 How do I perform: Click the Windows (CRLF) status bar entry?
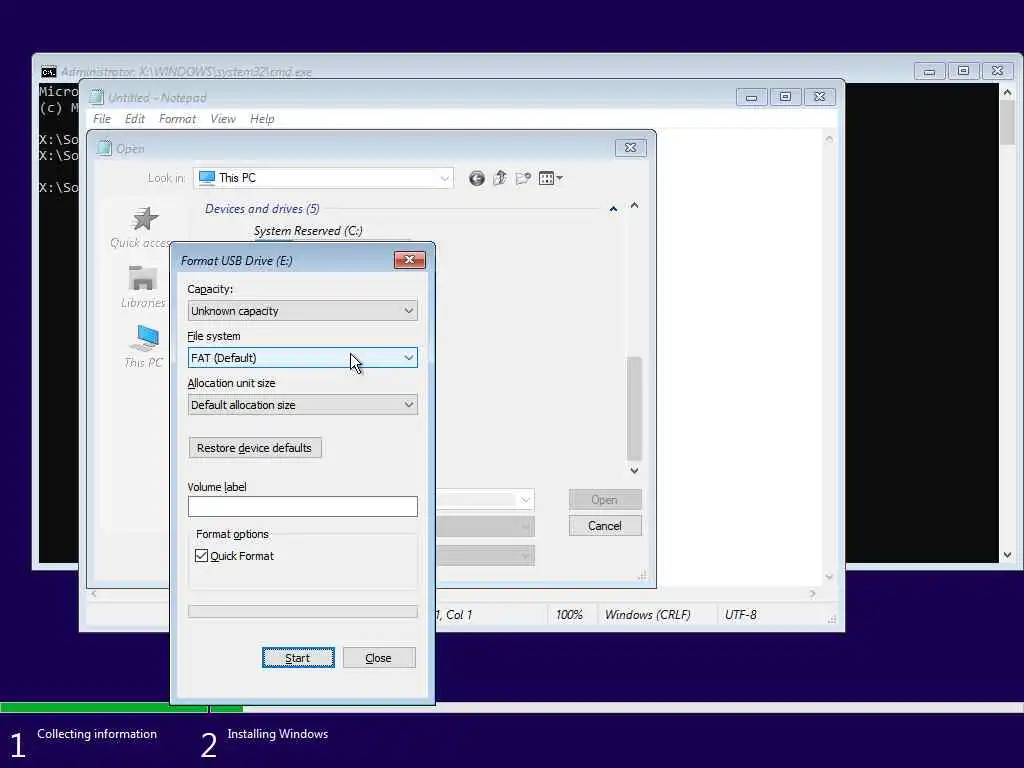pyautogui.click(x=647, y=615)
